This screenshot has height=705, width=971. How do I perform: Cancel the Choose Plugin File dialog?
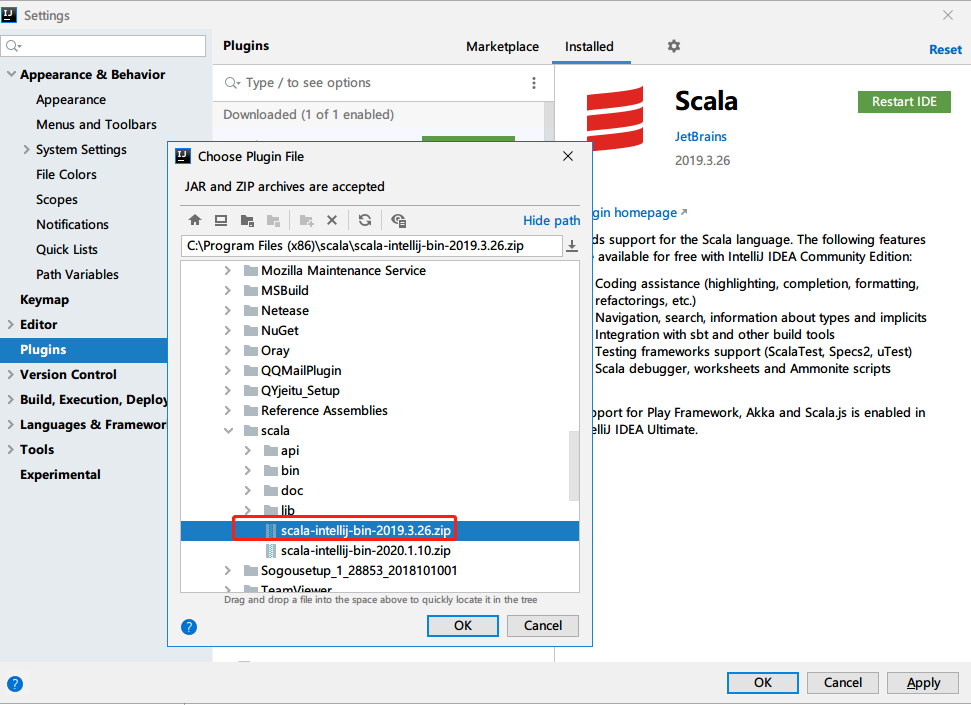542,626
